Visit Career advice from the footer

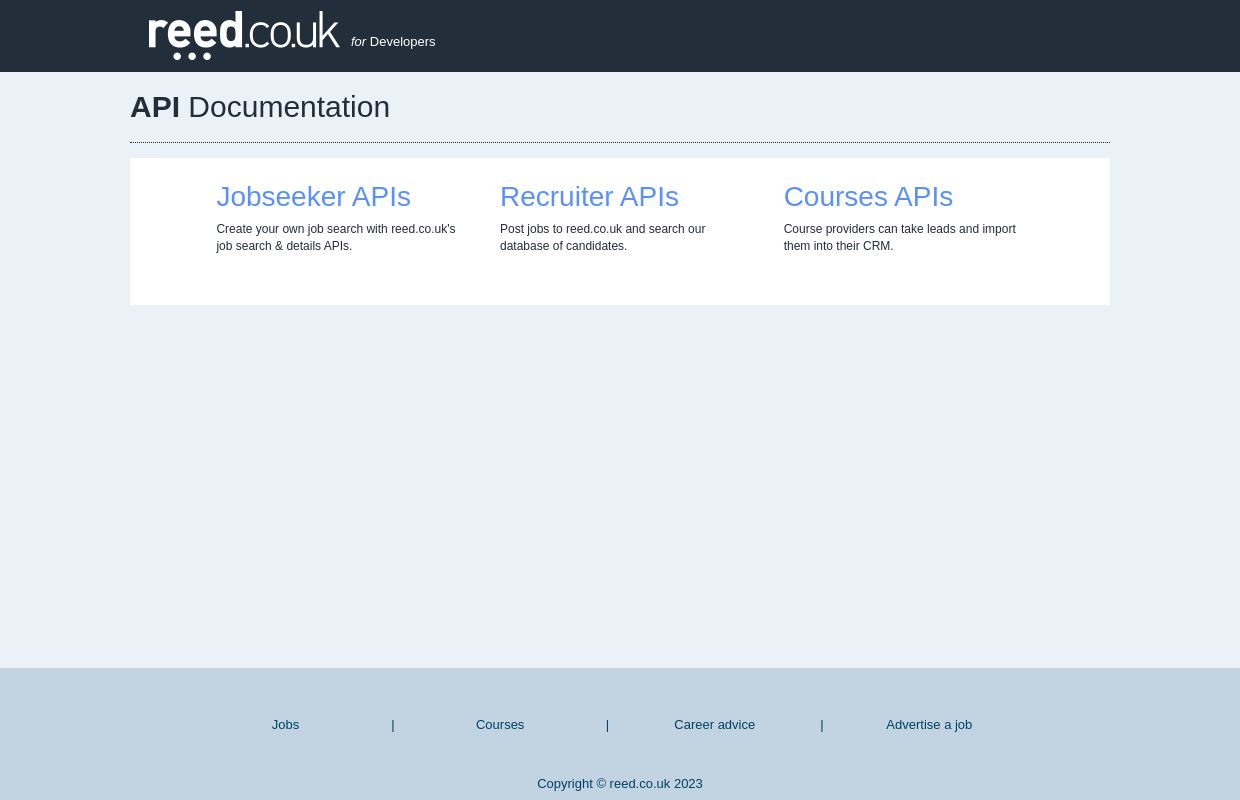(x=714, y=725)
